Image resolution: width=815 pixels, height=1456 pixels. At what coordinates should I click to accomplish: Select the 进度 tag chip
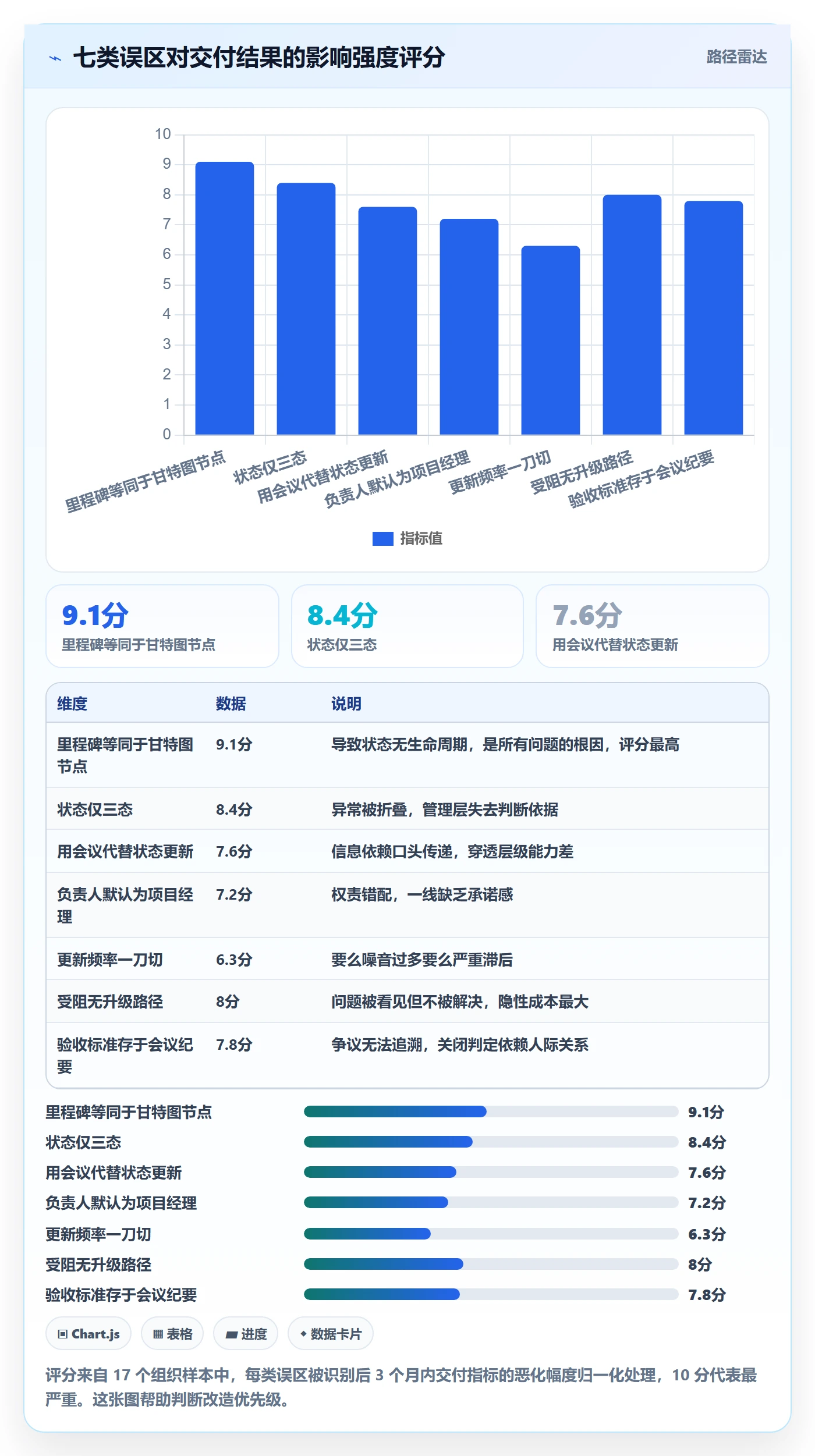click(x=246, y=1333)
